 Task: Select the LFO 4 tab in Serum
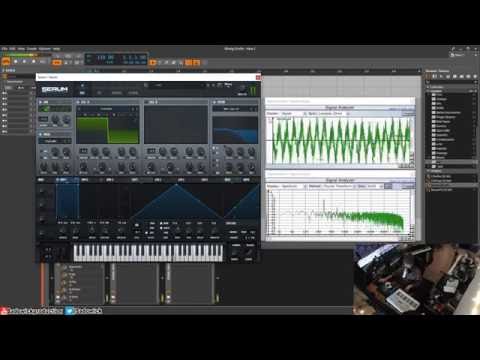coord(204,180)
